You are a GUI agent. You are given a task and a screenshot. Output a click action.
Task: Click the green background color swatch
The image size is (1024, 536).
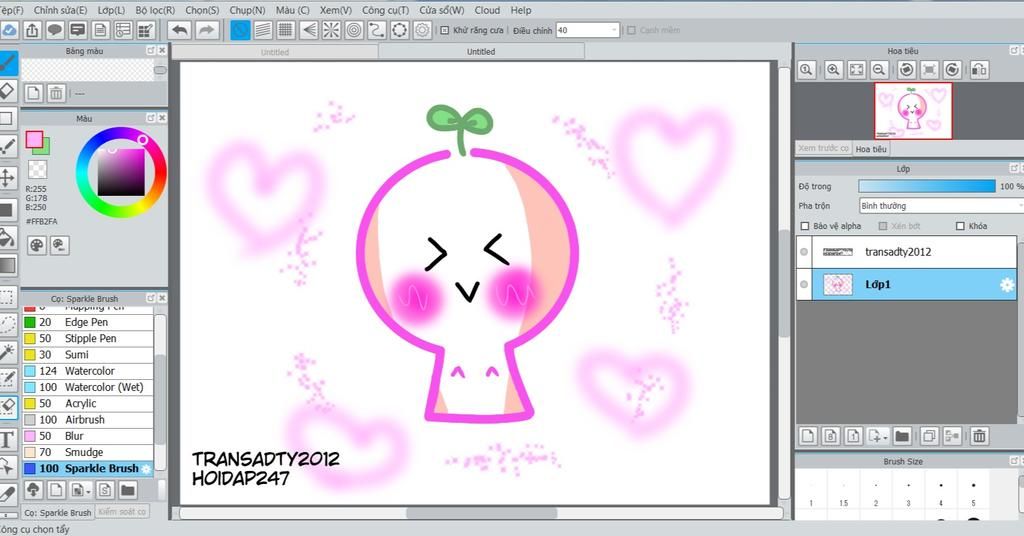tap(44, 149)
